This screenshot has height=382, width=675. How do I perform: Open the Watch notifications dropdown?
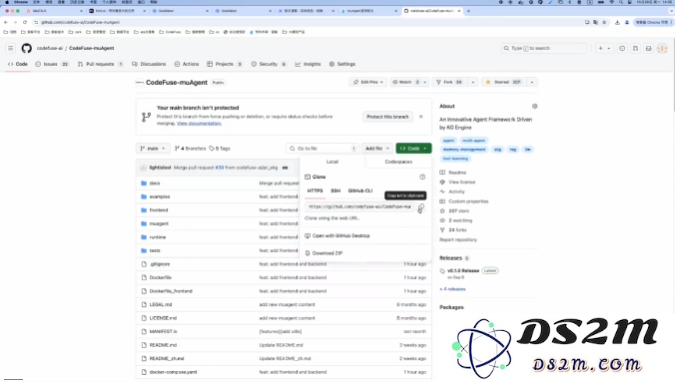(409, 82)
